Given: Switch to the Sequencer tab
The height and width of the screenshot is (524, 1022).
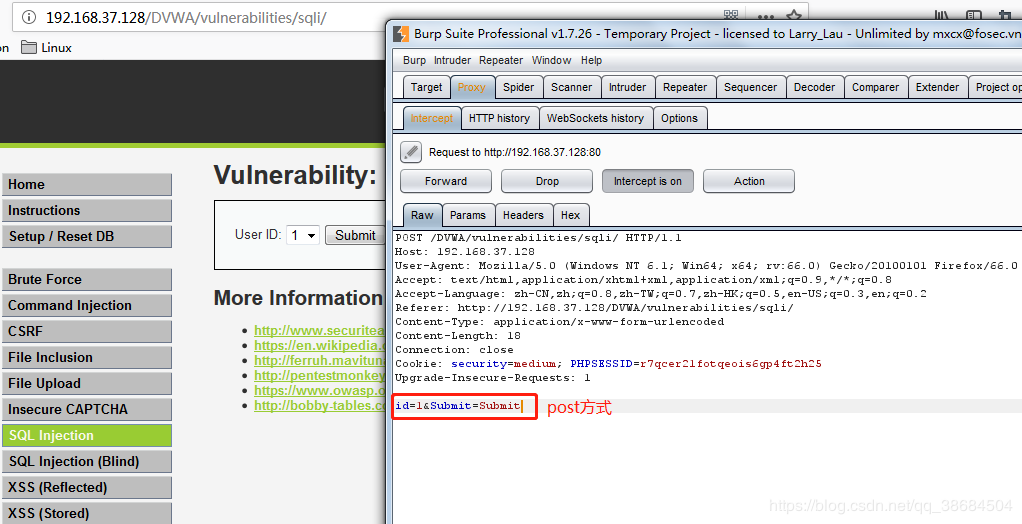Looking at the screenshot, I should pyautogui.click(x=750, y=87).
